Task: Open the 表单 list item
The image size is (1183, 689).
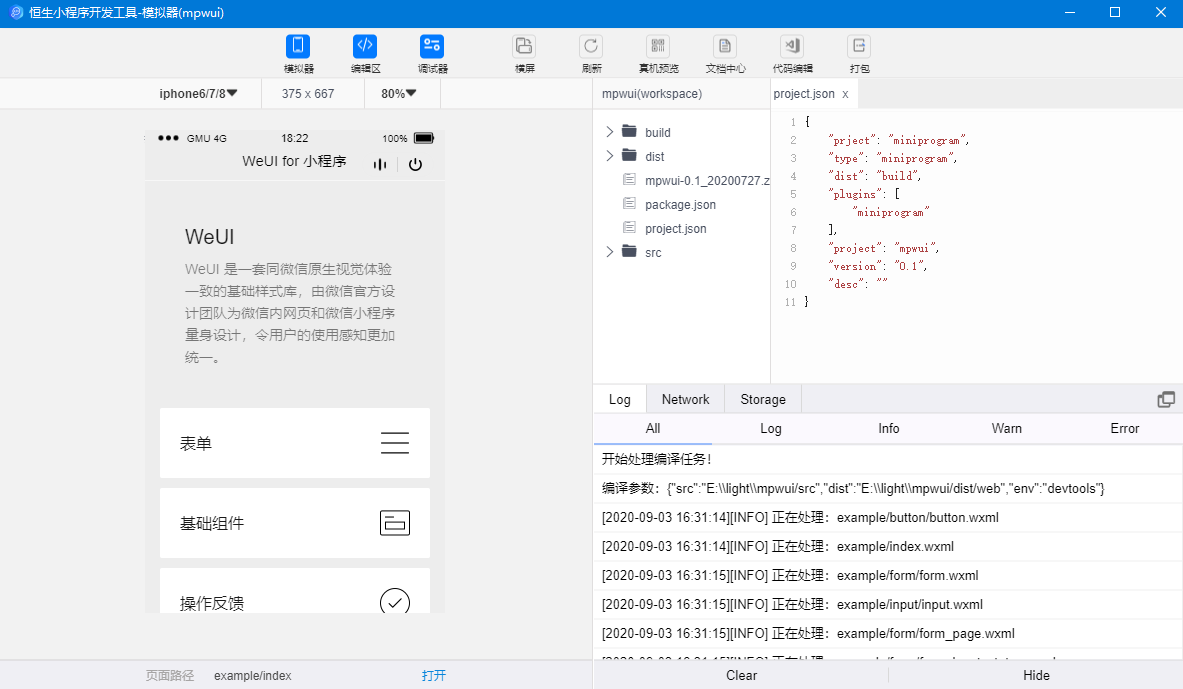Action: pyautogui.click(x=294, y=443)
